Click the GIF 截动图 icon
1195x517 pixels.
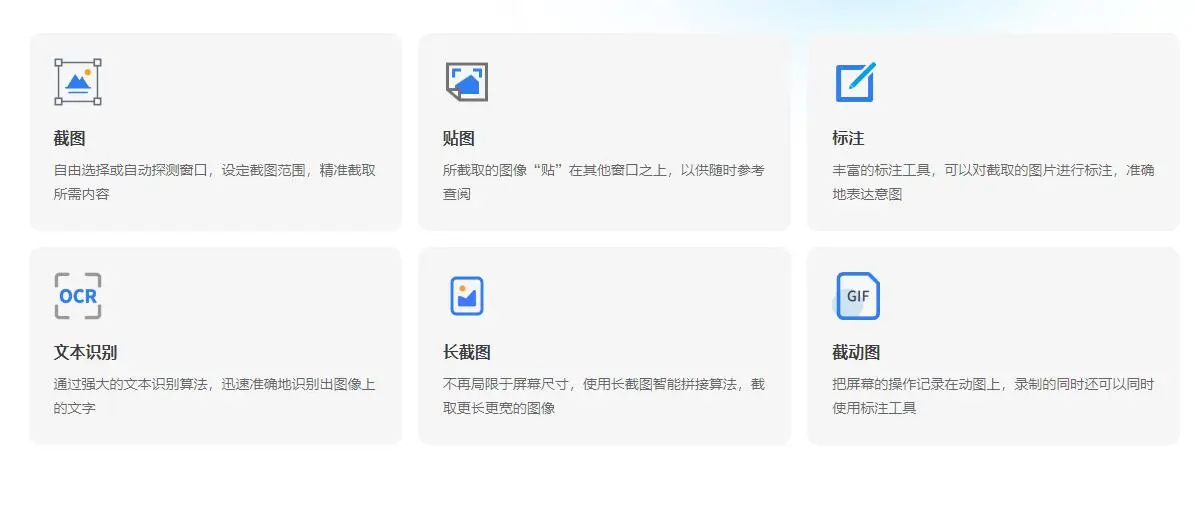pos(856,296)
